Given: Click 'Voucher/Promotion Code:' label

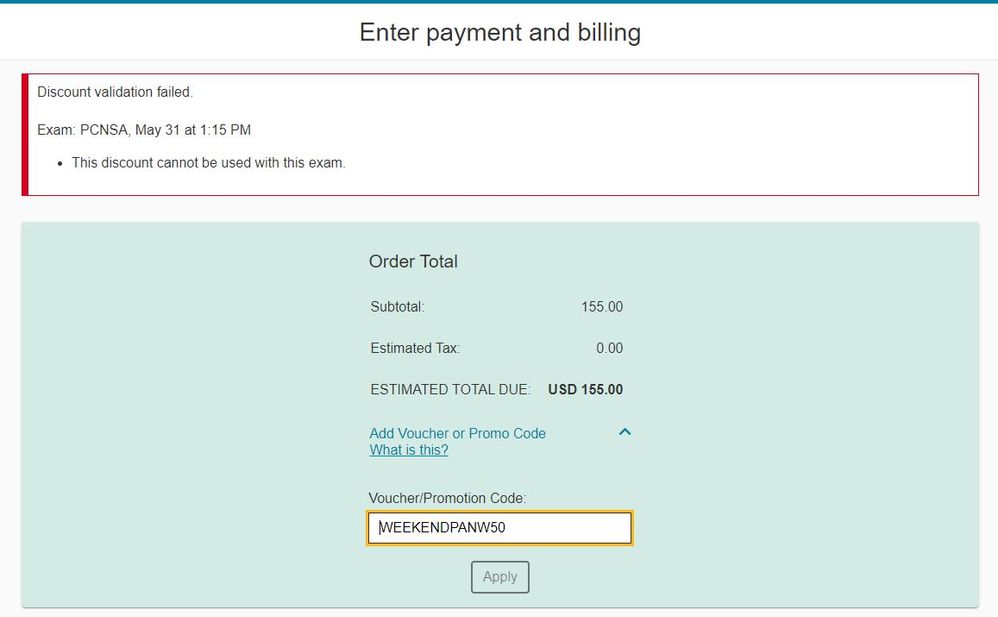Looking at the screenshot, I should pyautogui.click(x=447, y=498).
